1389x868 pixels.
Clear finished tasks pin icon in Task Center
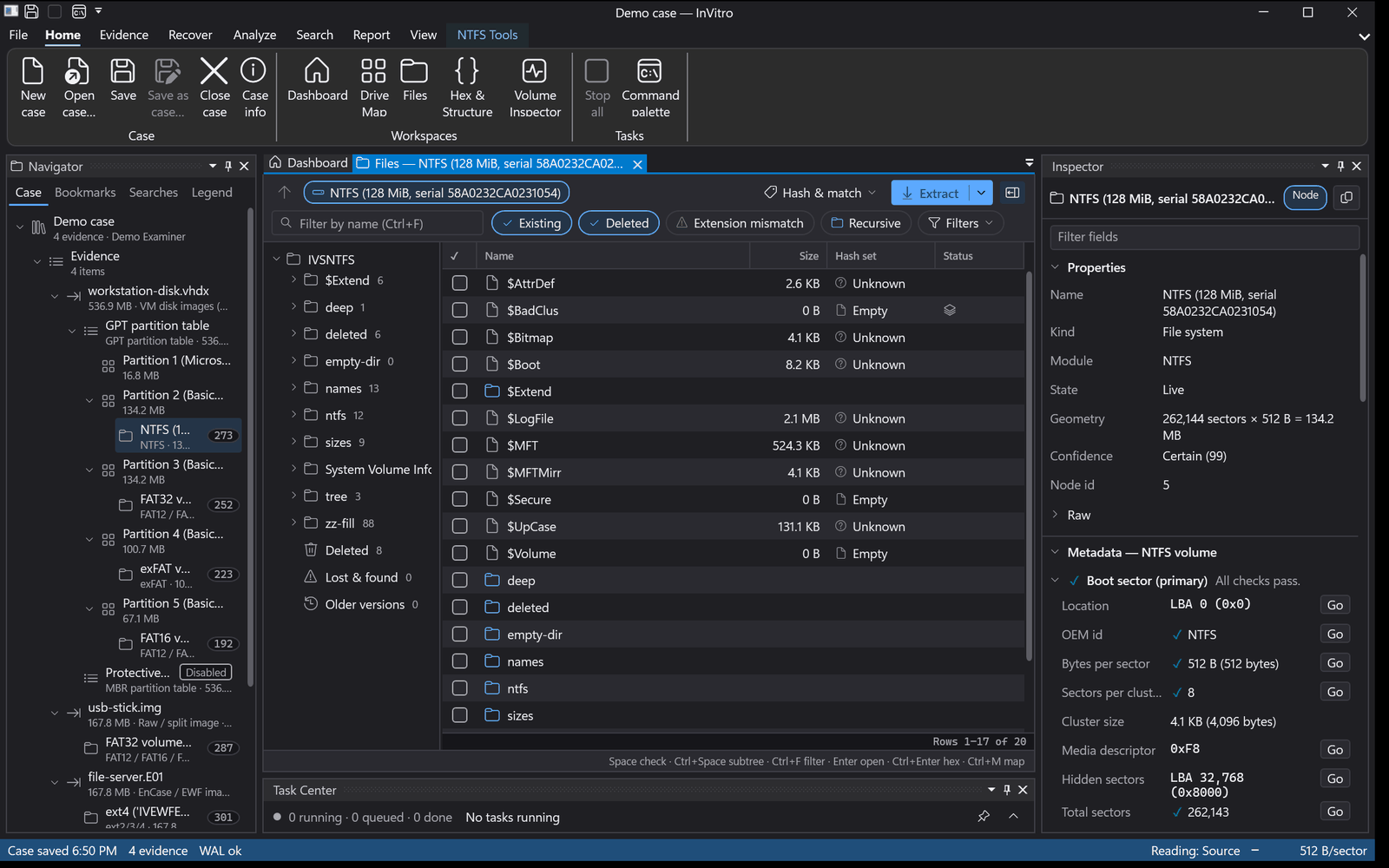tap(984, 817)
